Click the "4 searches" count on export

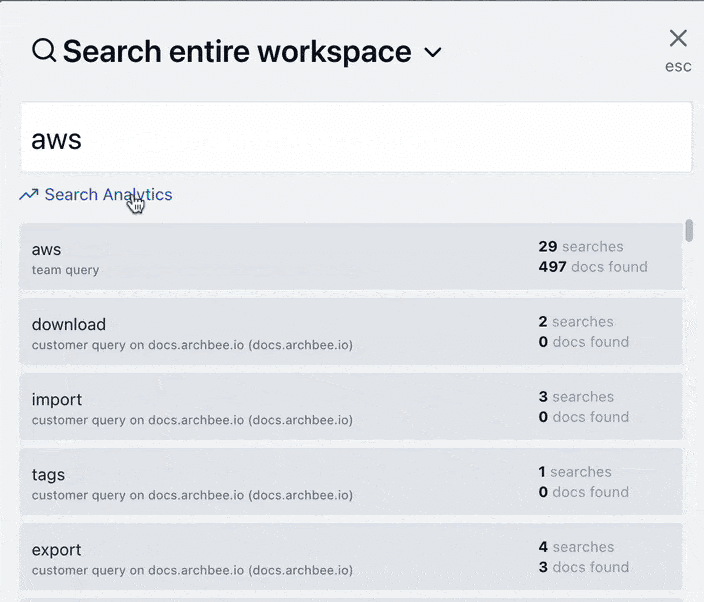click(x=576, y=547)
